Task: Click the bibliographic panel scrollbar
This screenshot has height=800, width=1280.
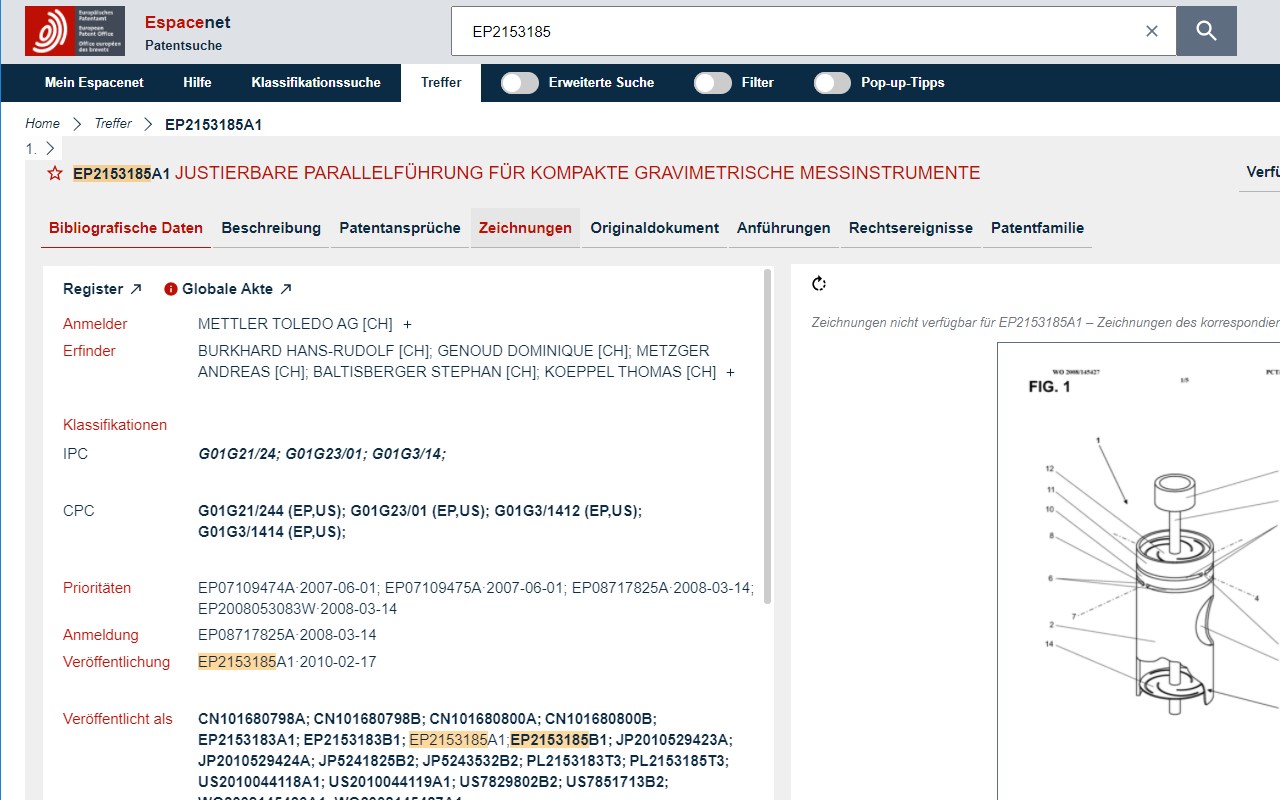Action: tap(768, 436)
